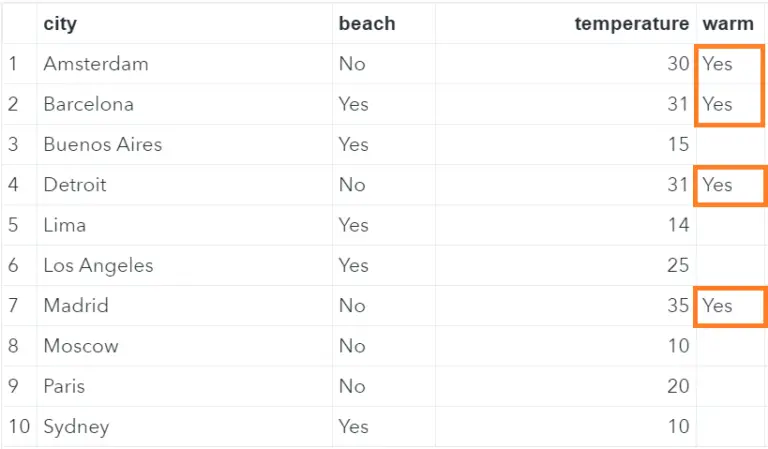Image resolution: width=768 pixels, height=449 pixels.
Task: Click temperature value 35
Action: click(x=678, y=306)
